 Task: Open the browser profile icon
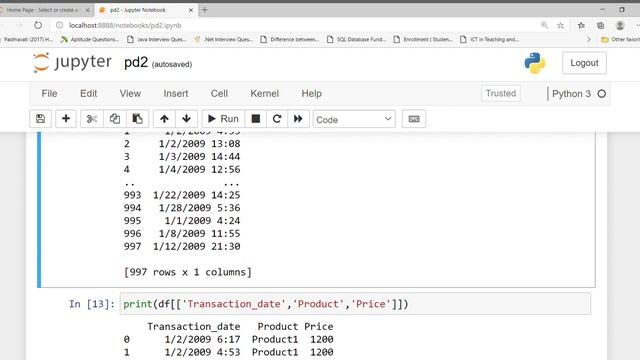point(620,25)
